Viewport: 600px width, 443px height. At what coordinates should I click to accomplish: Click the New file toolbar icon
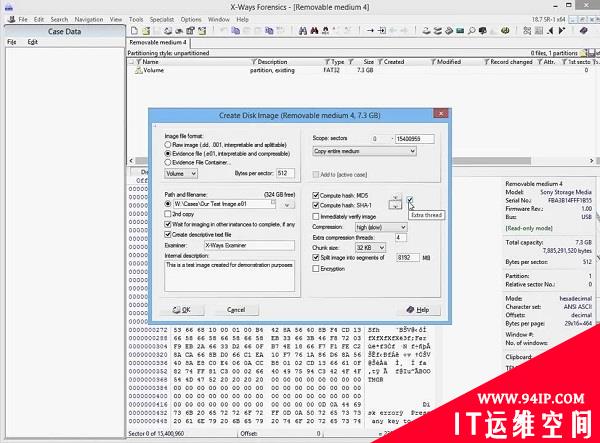click(x=134, y=31)
